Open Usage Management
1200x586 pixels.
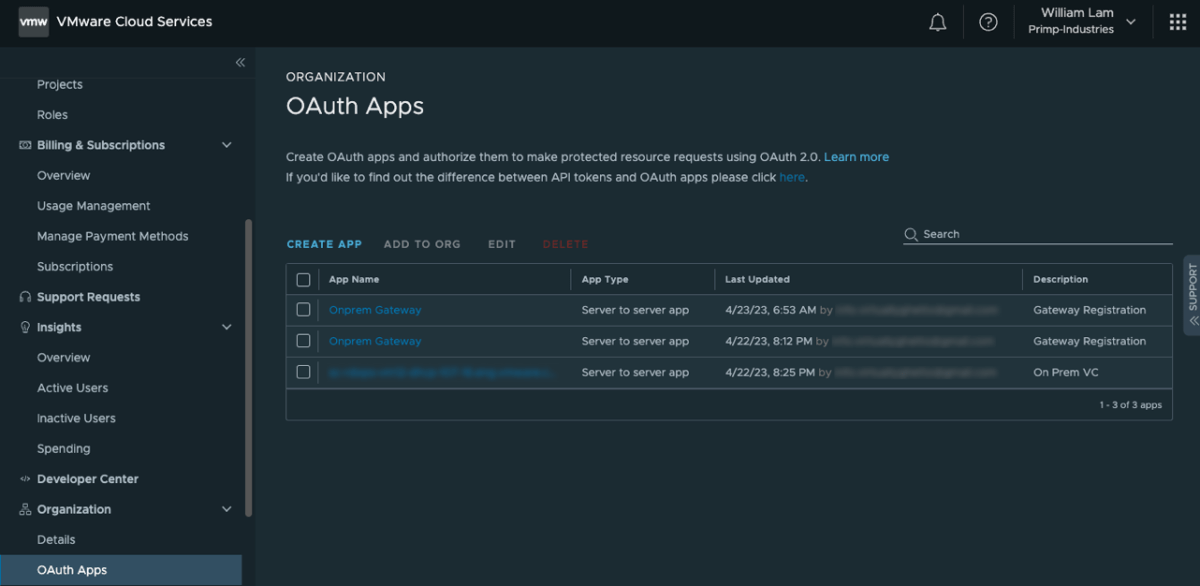93,206
